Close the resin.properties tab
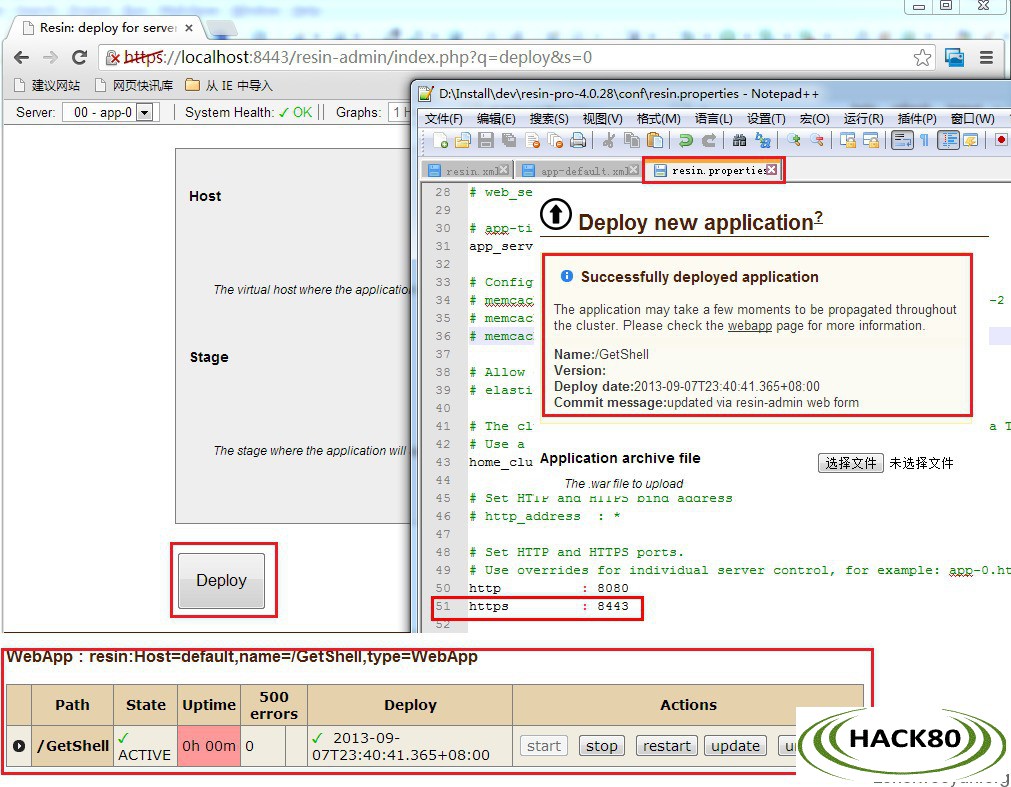Viewport: 1011px width, 787px height. pos(771,170)
